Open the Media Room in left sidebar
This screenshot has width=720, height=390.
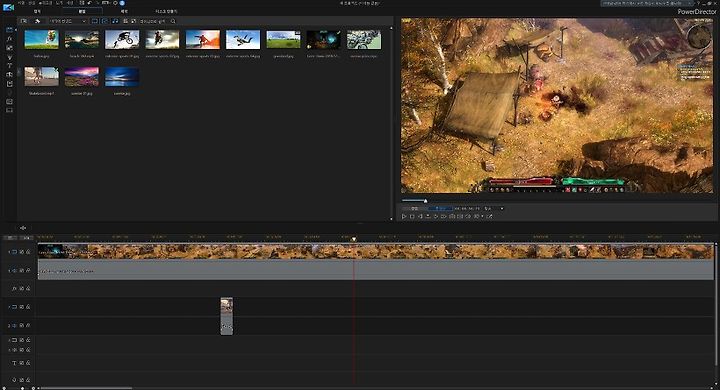click(9, 29)
